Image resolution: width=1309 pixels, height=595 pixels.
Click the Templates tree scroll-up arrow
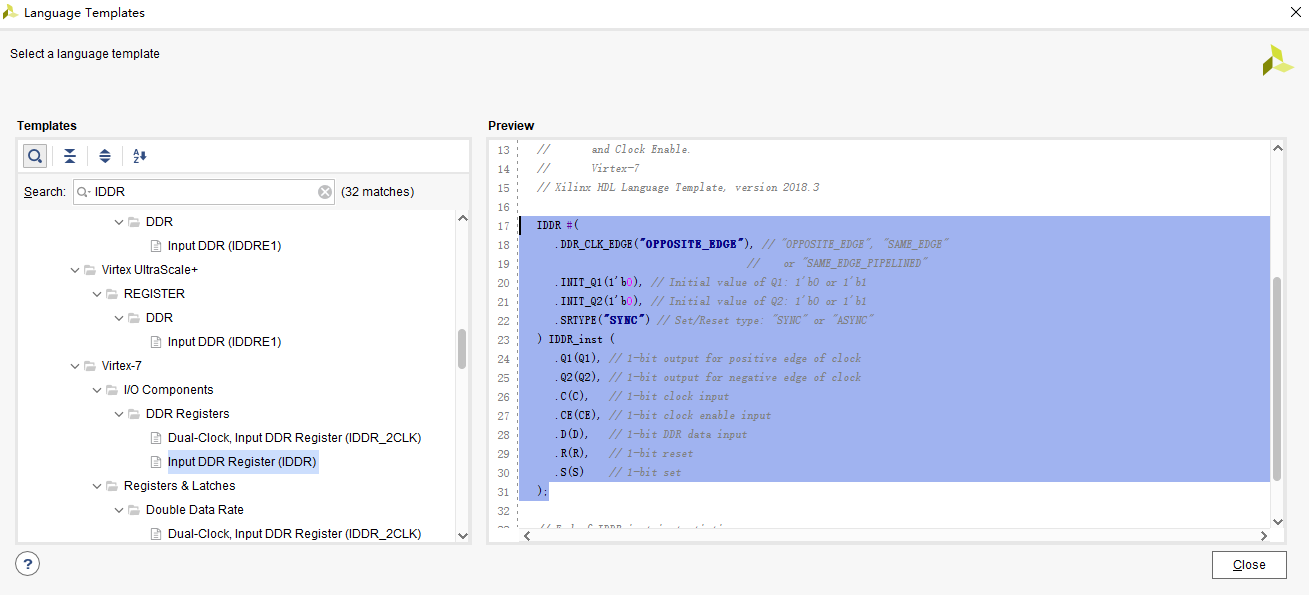(462, 218)
